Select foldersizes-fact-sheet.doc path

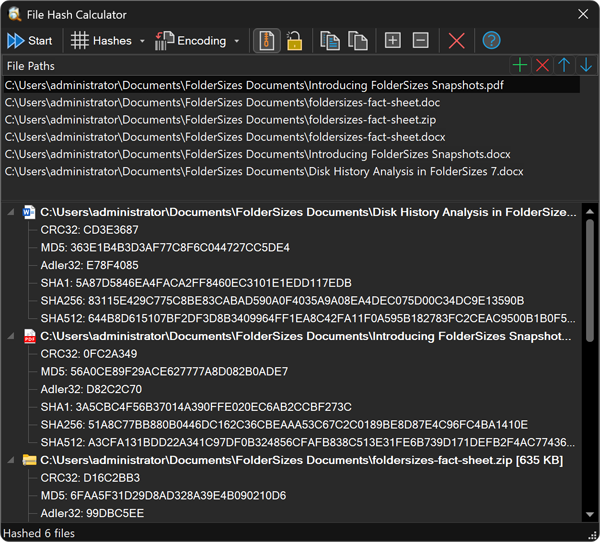click(x=292, y=103)
